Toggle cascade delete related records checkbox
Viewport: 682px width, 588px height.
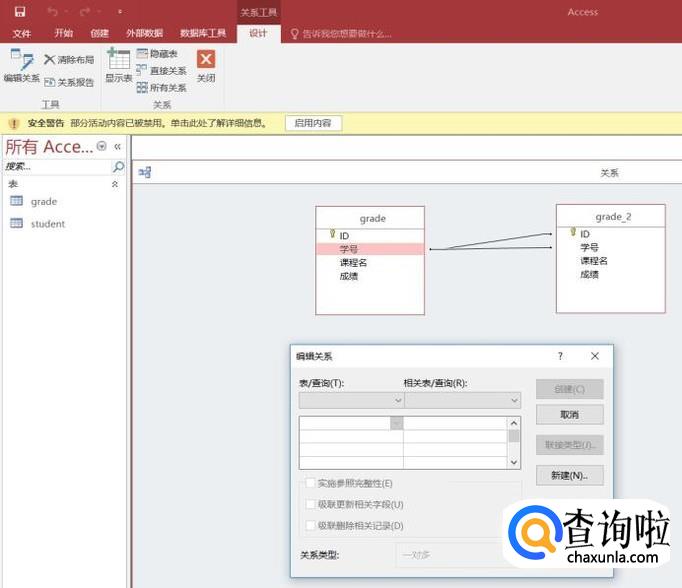click(311, 525)
